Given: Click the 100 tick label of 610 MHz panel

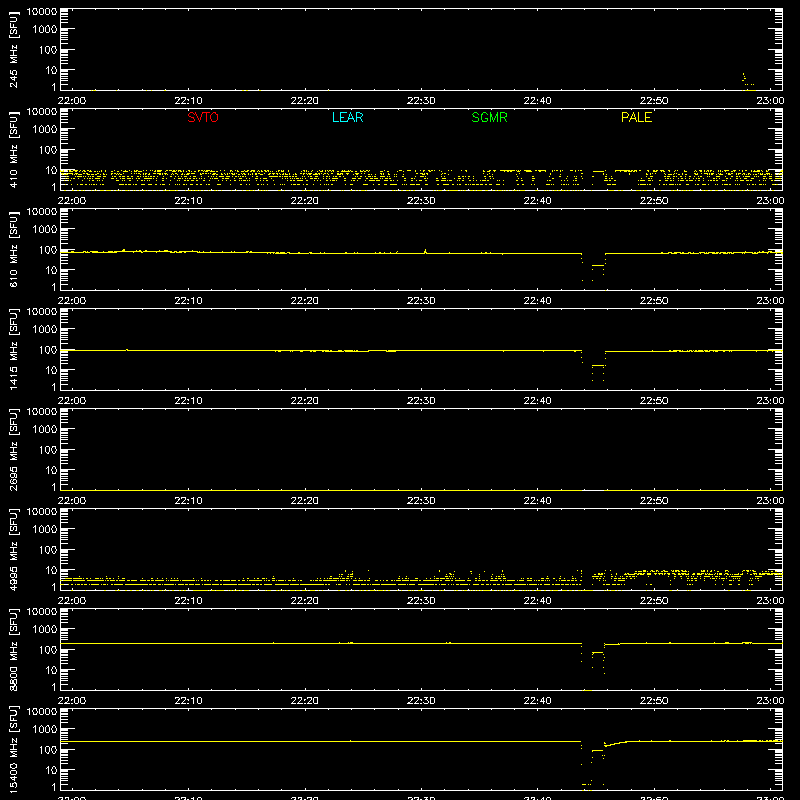Looking at the screenshot, I should (48, 249).
